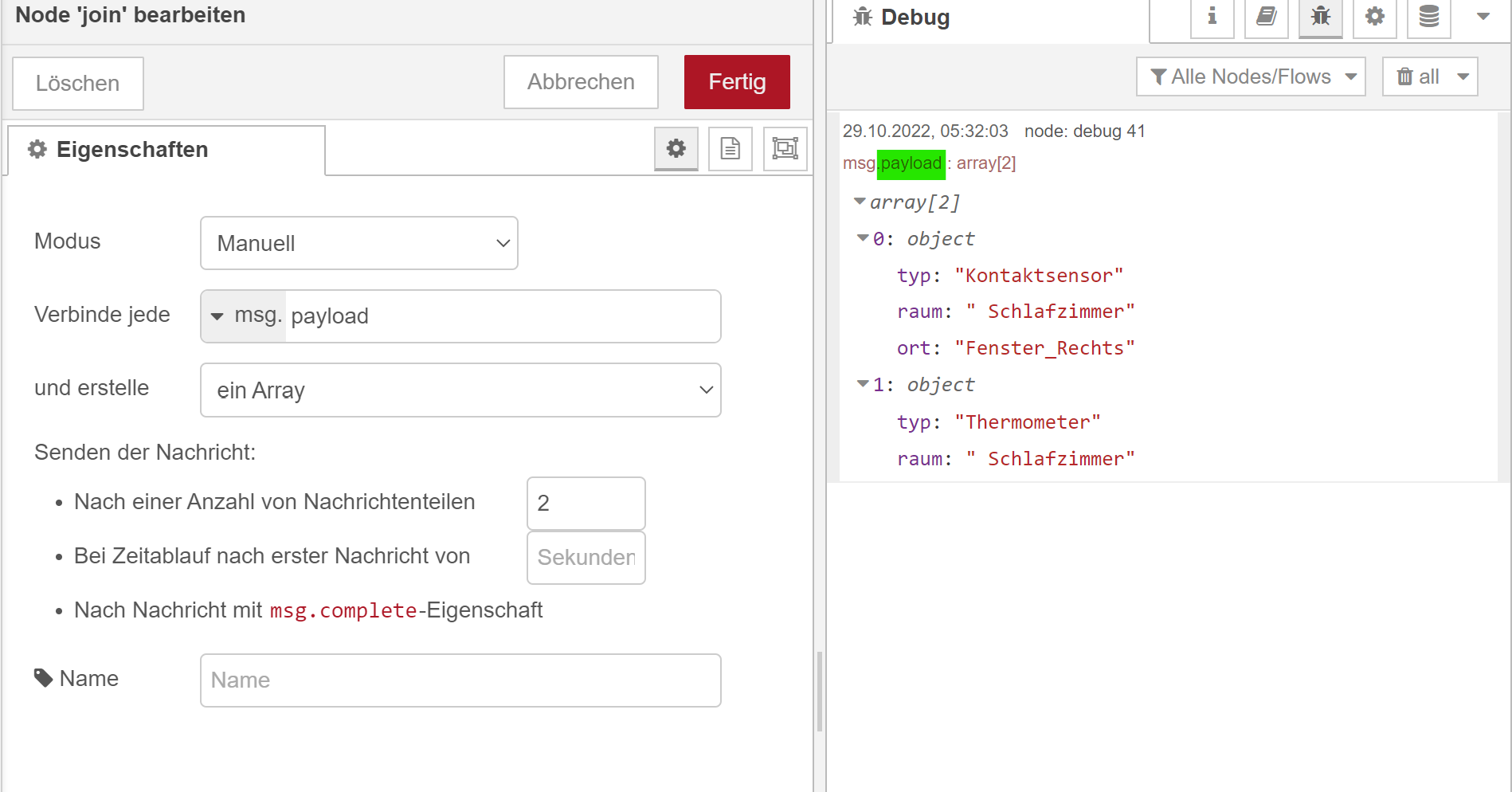The width and height of the screenshot is (1512, 792).
Task: Select the Eigenschaften tab
Action: coord(166,150)
